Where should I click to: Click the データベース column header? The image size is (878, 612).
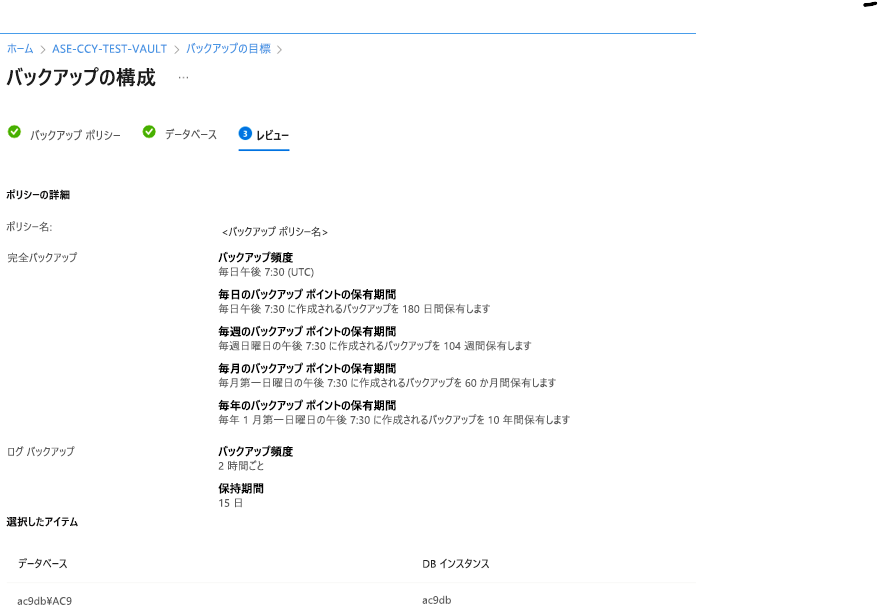(43, 564)
